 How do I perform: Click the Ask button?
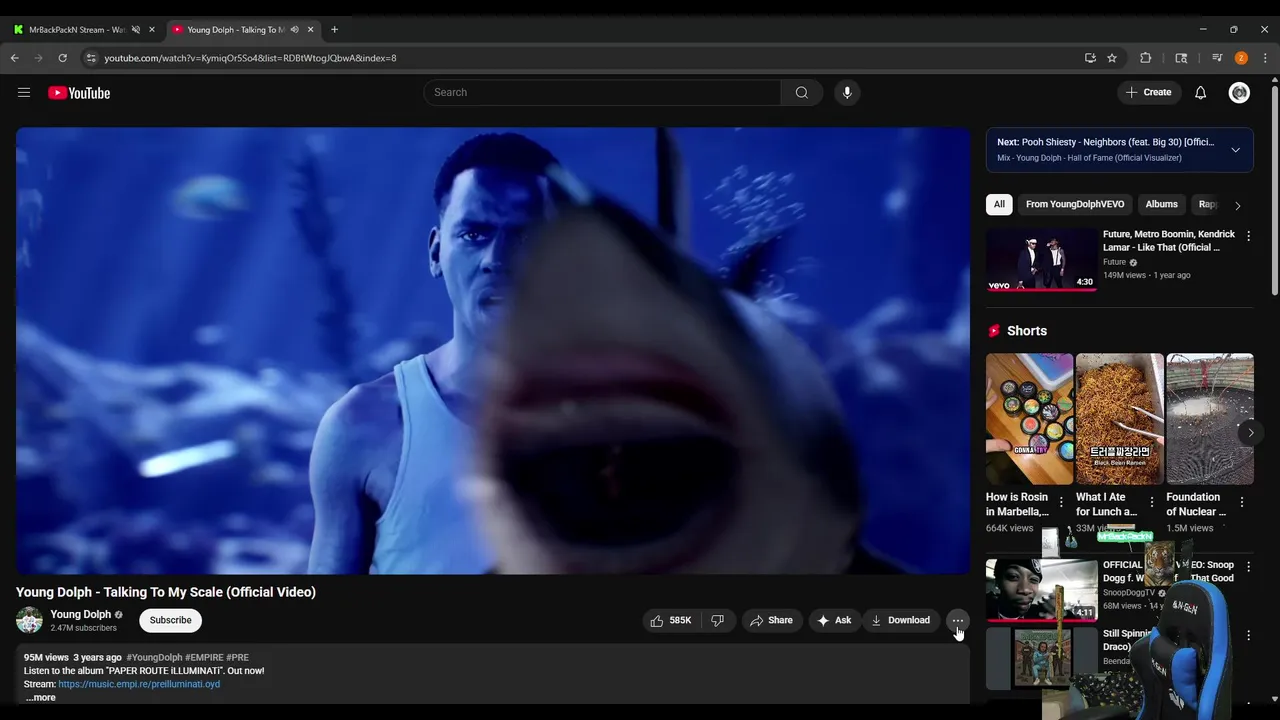point(834,621)
